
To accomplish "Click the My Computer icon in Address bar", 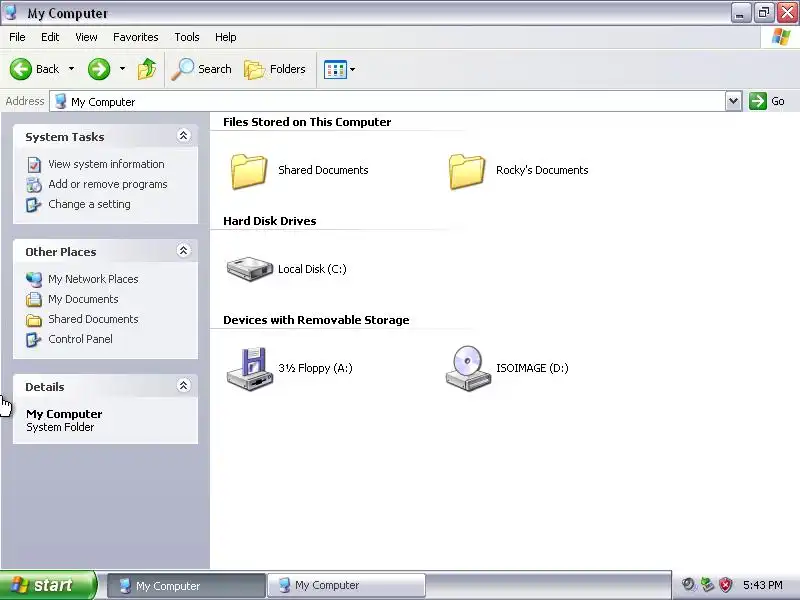I will (x=60, y=101).
